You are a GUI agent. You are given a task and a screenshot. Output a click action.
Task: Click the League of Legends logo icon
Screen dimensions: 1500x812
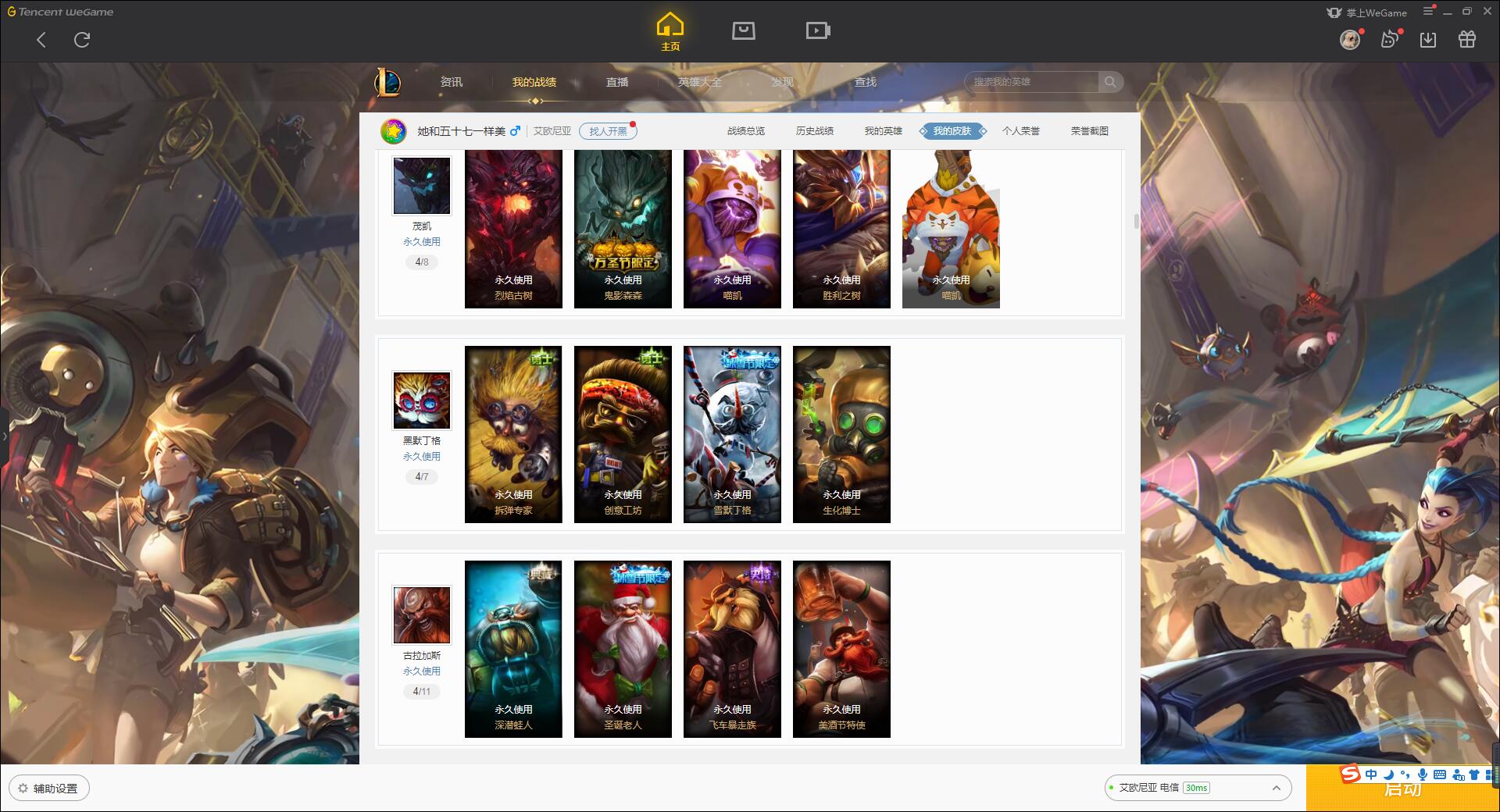click(387, 82)
